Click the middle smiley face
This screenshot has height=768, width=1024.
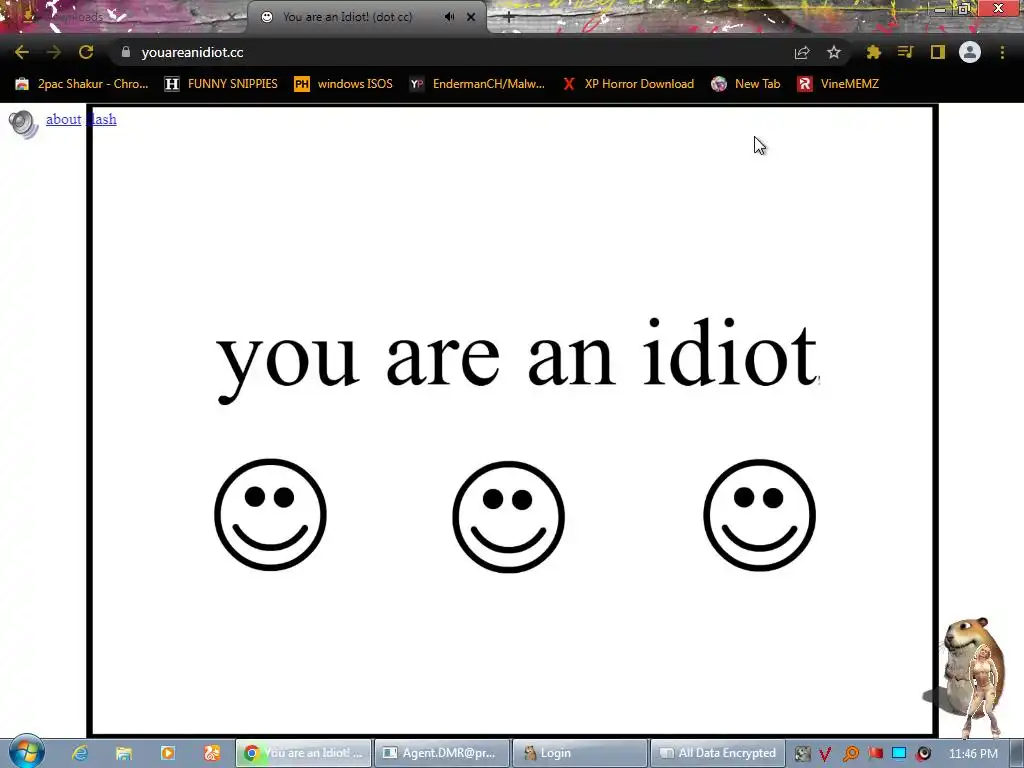(x=509, y=517)
